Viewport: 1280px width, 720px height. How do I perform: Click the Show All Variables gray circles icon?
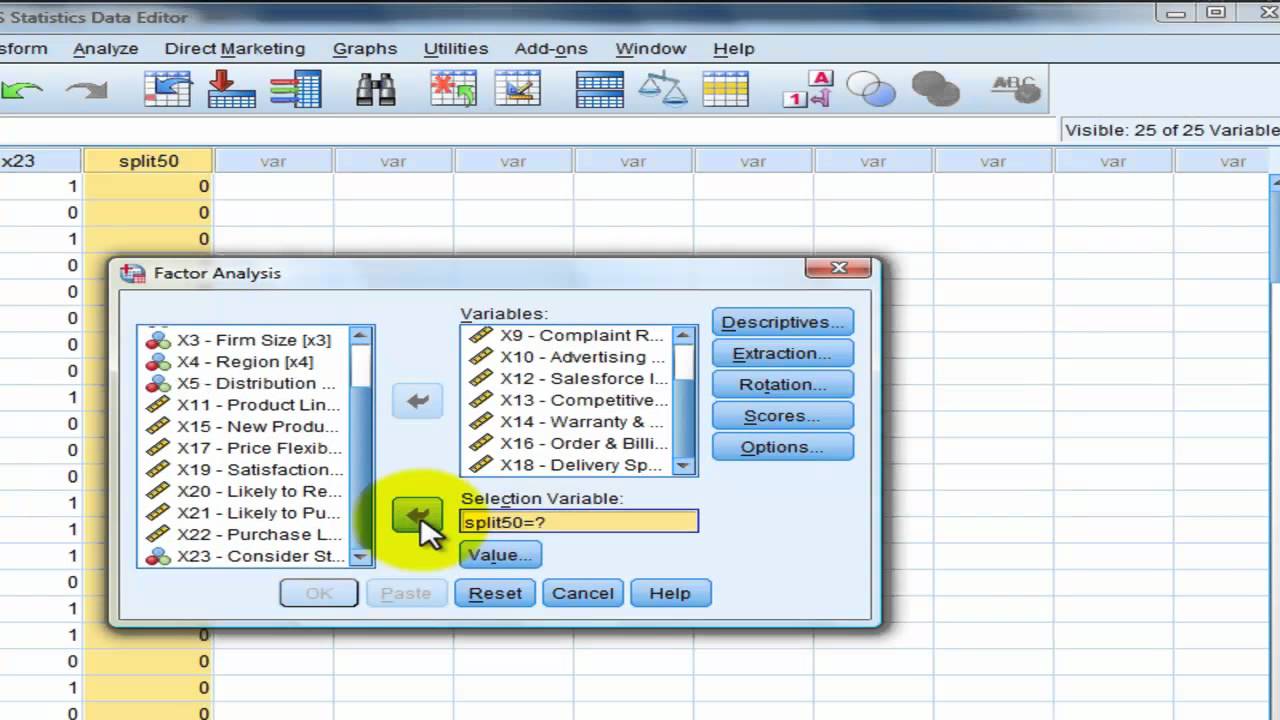(x=936, y=90)
